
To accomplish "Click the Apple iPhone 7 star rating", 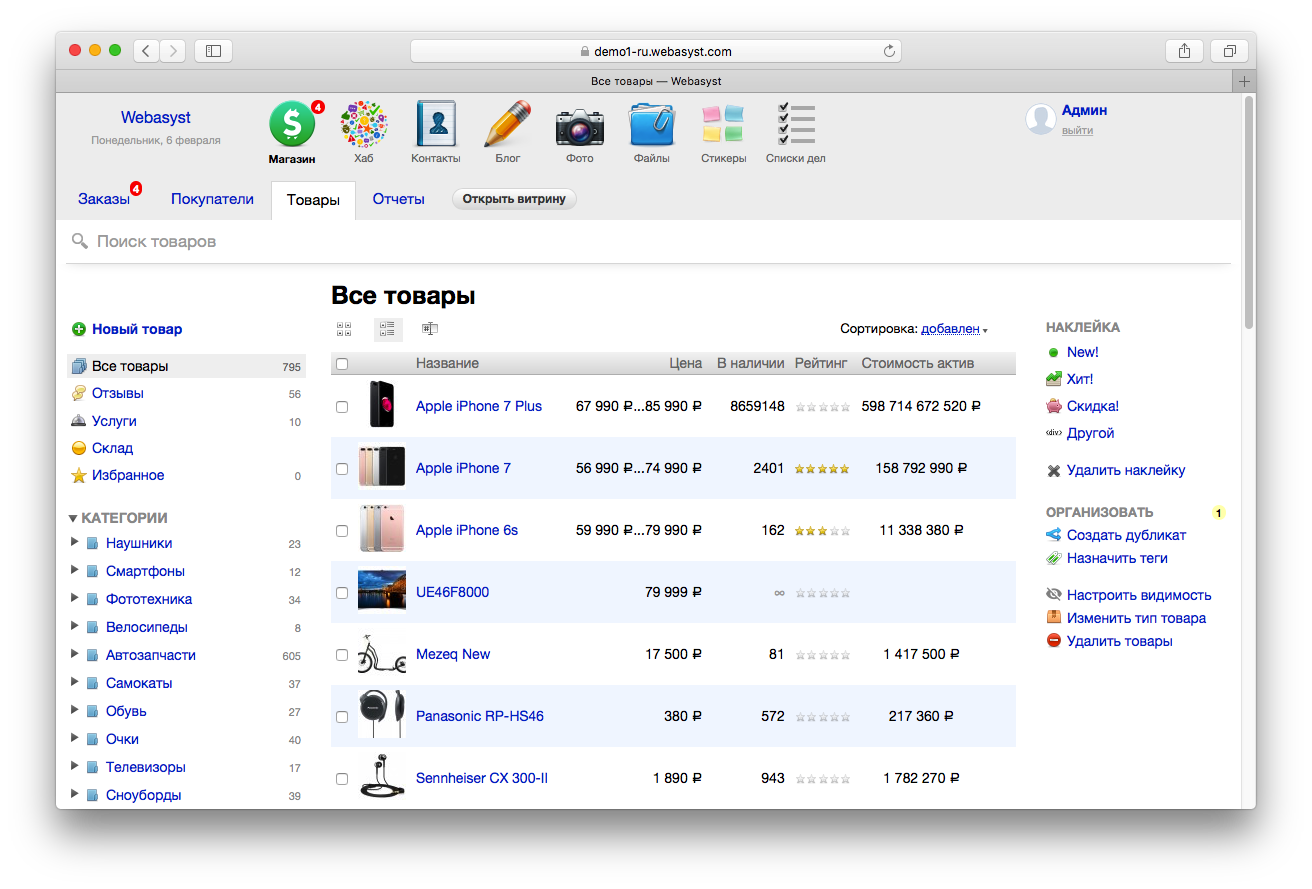I will 822,468.
